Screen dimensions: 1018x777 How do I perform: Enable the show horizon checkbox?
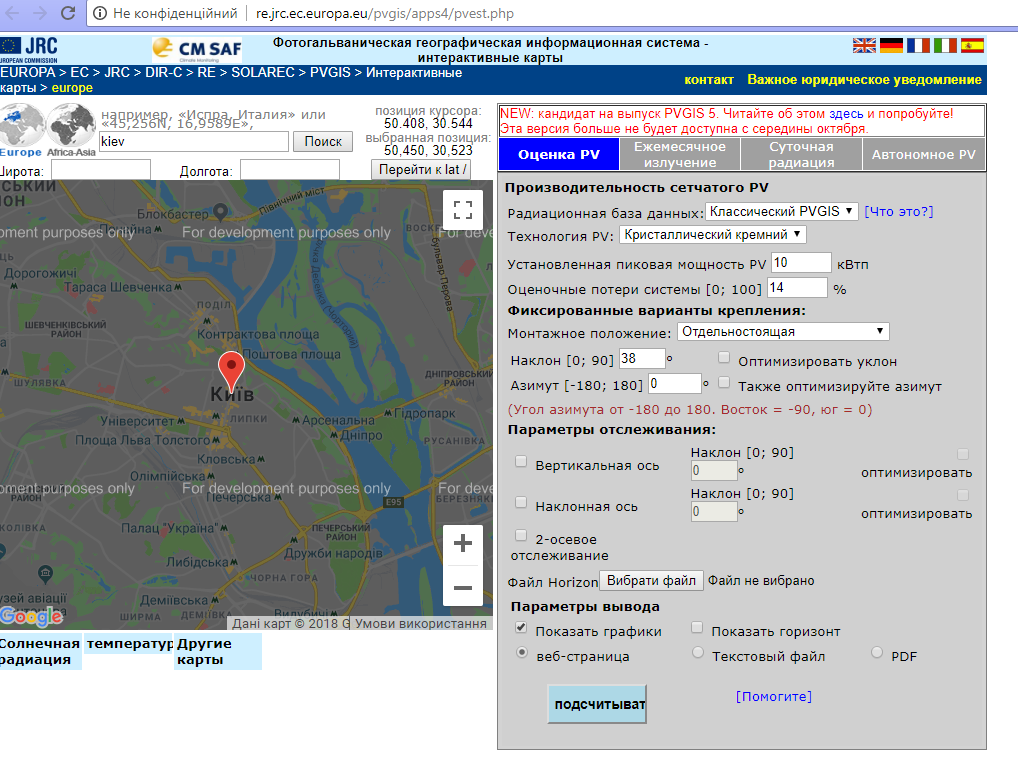point(697,628)
